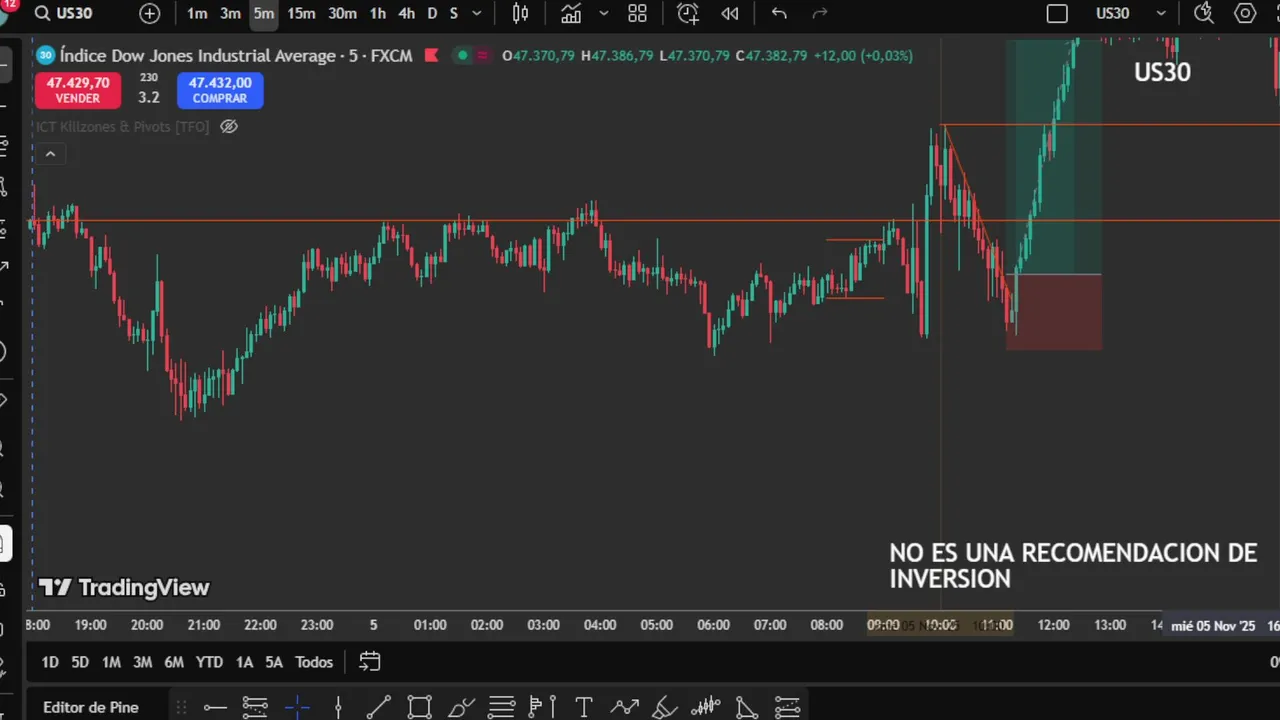This screenshot has width=1280, height=720.
Task: Set the date range to 3M
Action: 142,662
